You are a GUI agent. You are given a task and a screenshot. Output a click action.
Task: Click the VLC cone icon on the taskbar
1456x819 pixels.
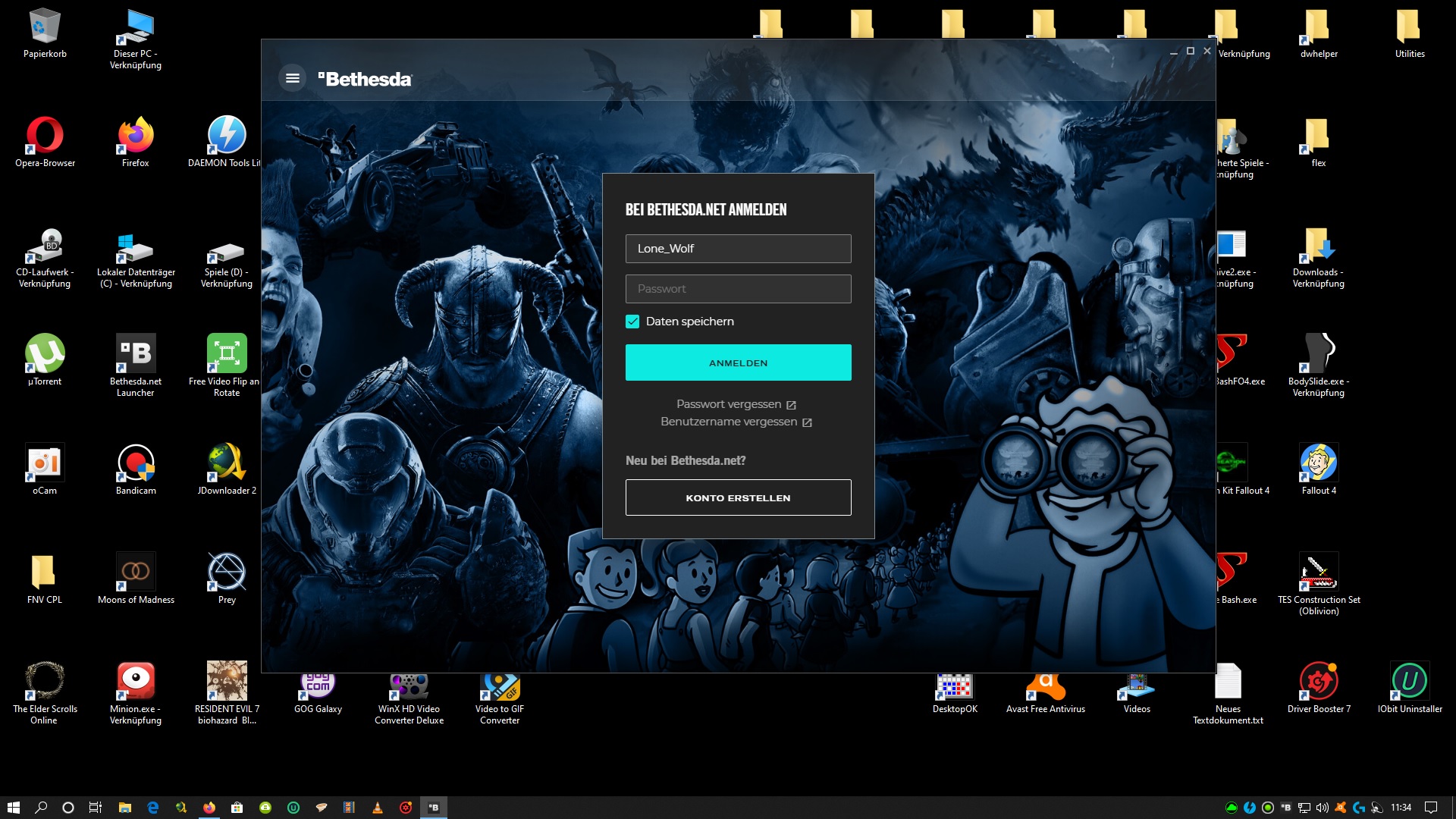377,808
